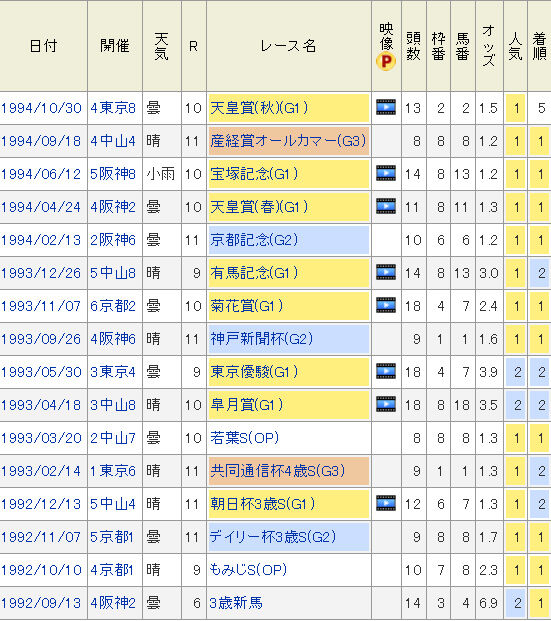Open the デイリー杯3歳S(G2) race link
This screenshot has width=551, height=621.
pos(273,537)
